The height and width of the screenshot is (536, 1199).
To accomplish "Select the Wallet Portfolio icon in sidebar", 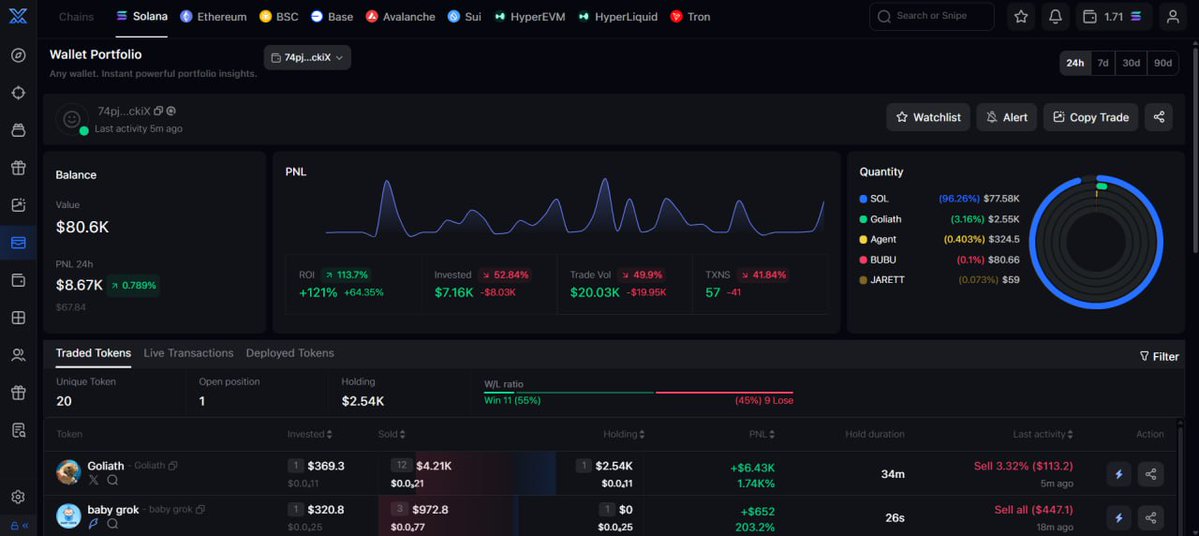I will tap(18, 243).
